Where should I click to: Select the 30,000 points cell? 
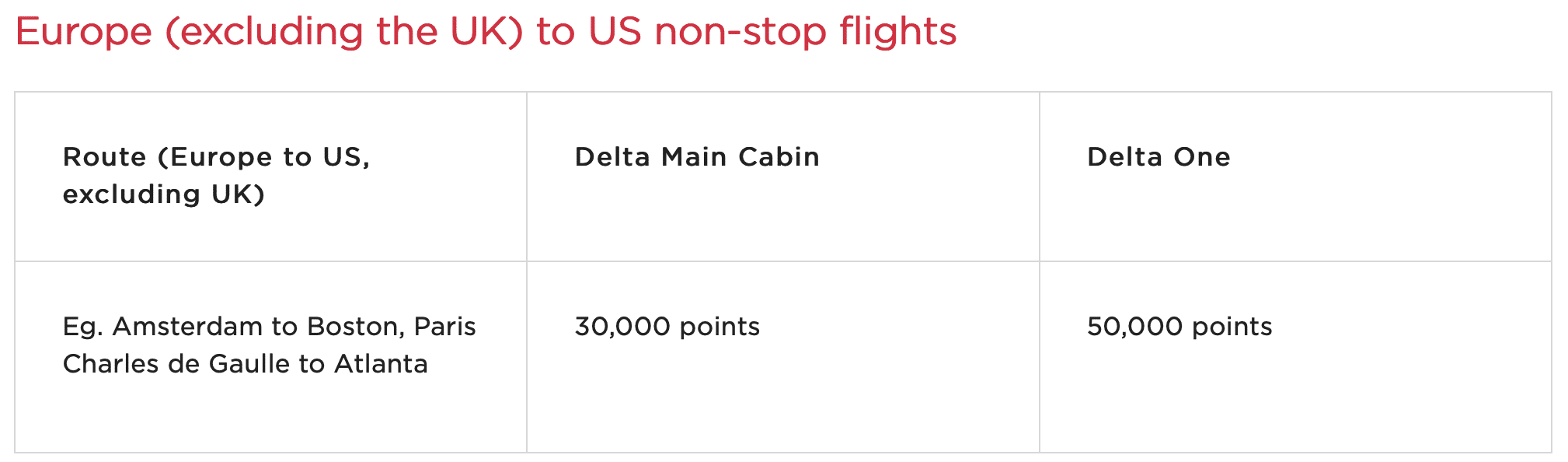782,356
